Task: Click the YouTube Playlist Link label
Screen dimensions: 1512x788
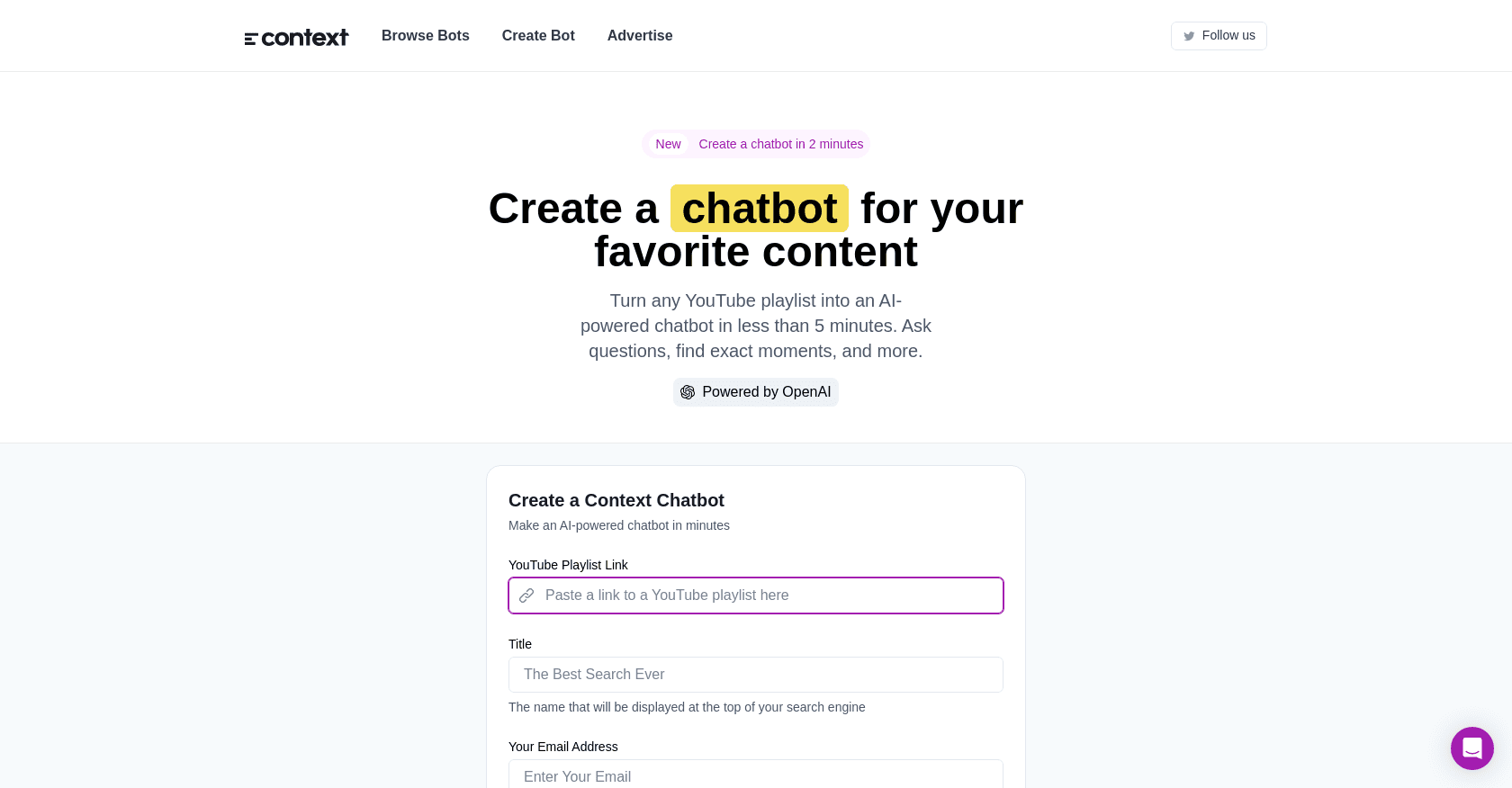Action: pyautogui.click(x=568, y=565)
